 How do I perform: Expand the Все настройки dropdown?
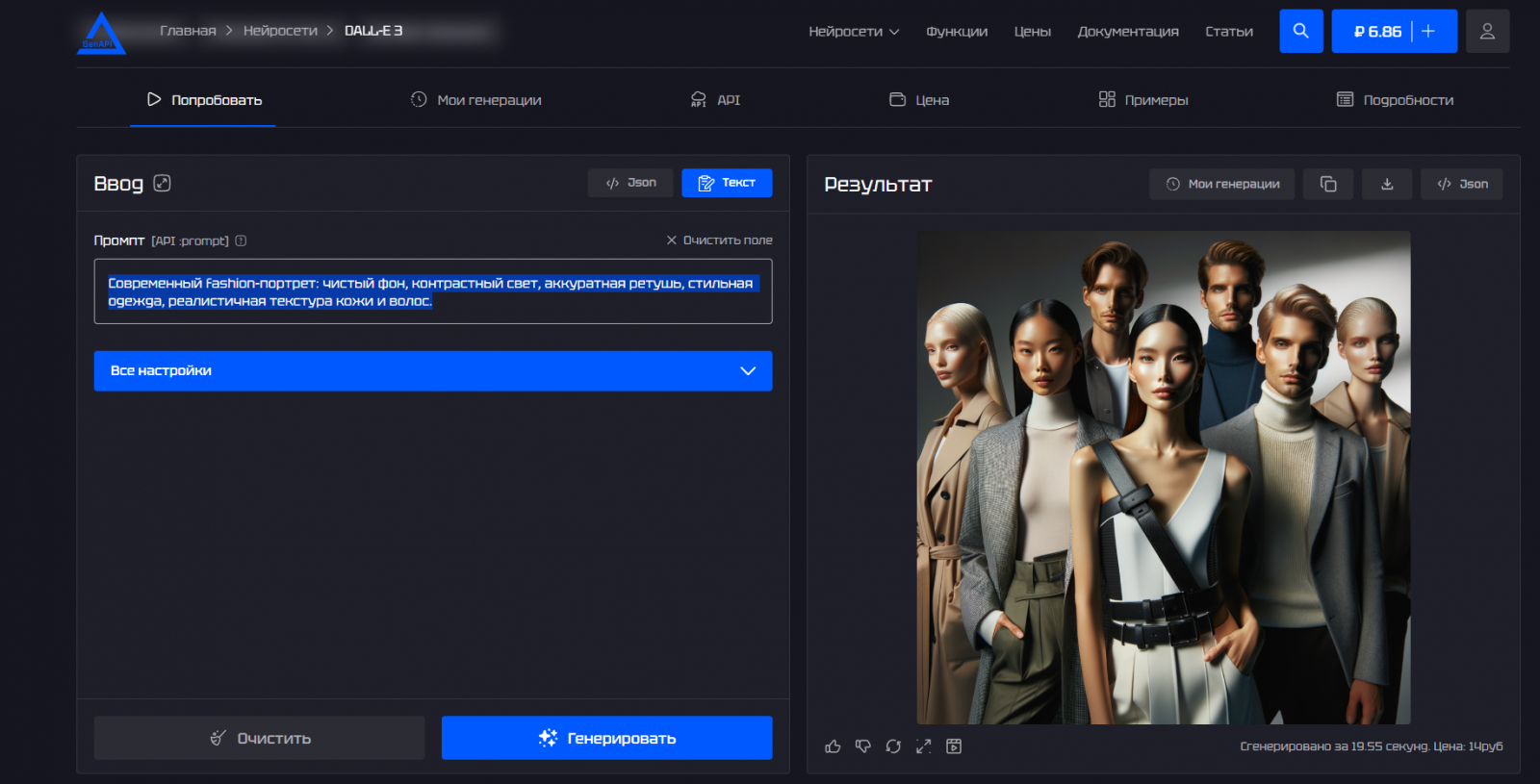(x=432, y=371)
